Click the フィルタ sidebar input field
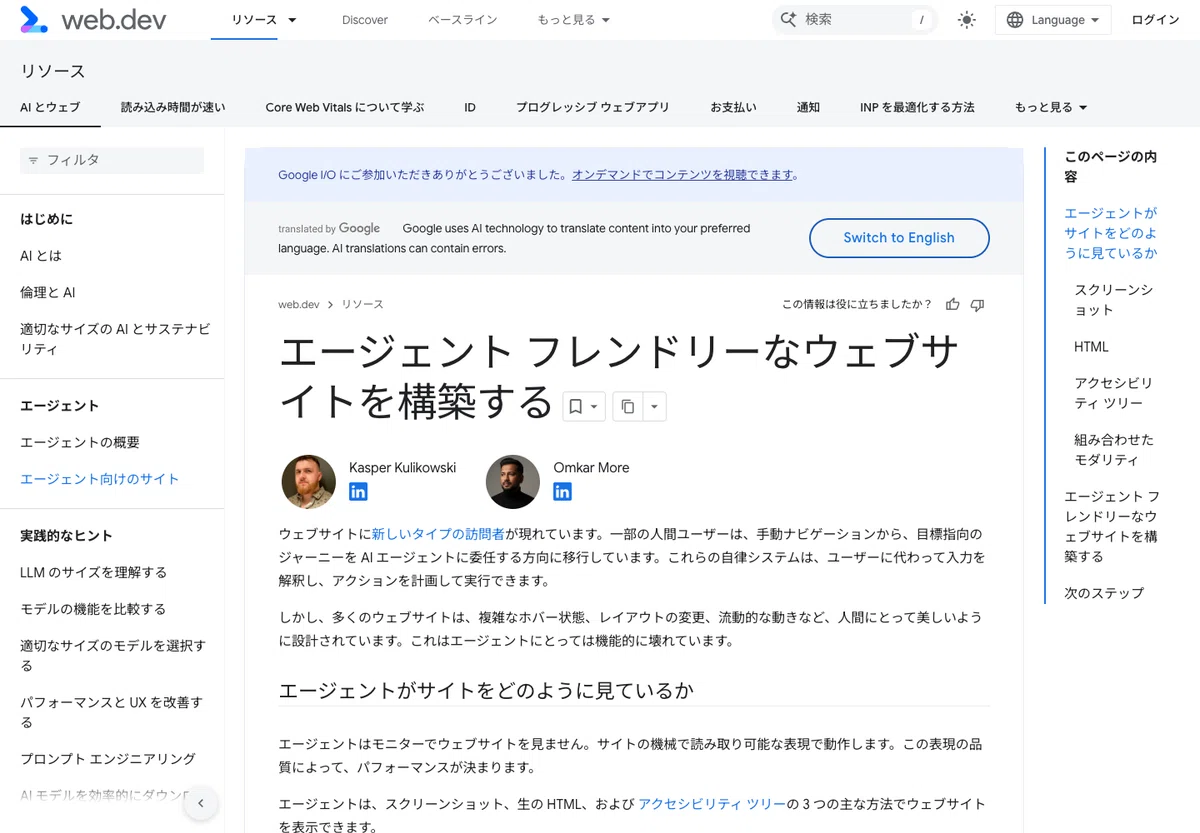1200x833 pixels. pos(112,160)
